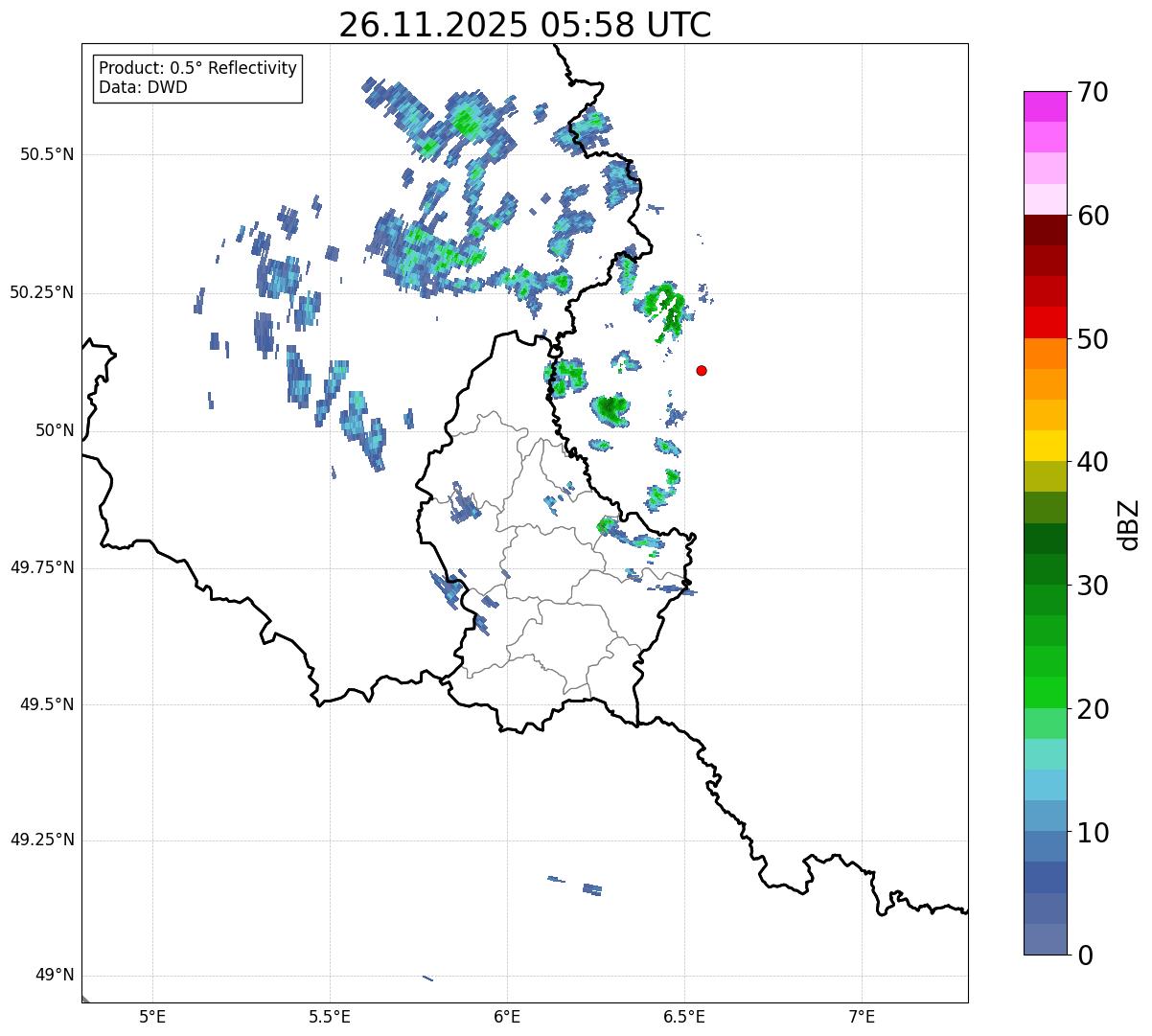Click the 5.5°E longitude label
The width and height of the screenshot is (1152, 1036).
(330, 1016)
